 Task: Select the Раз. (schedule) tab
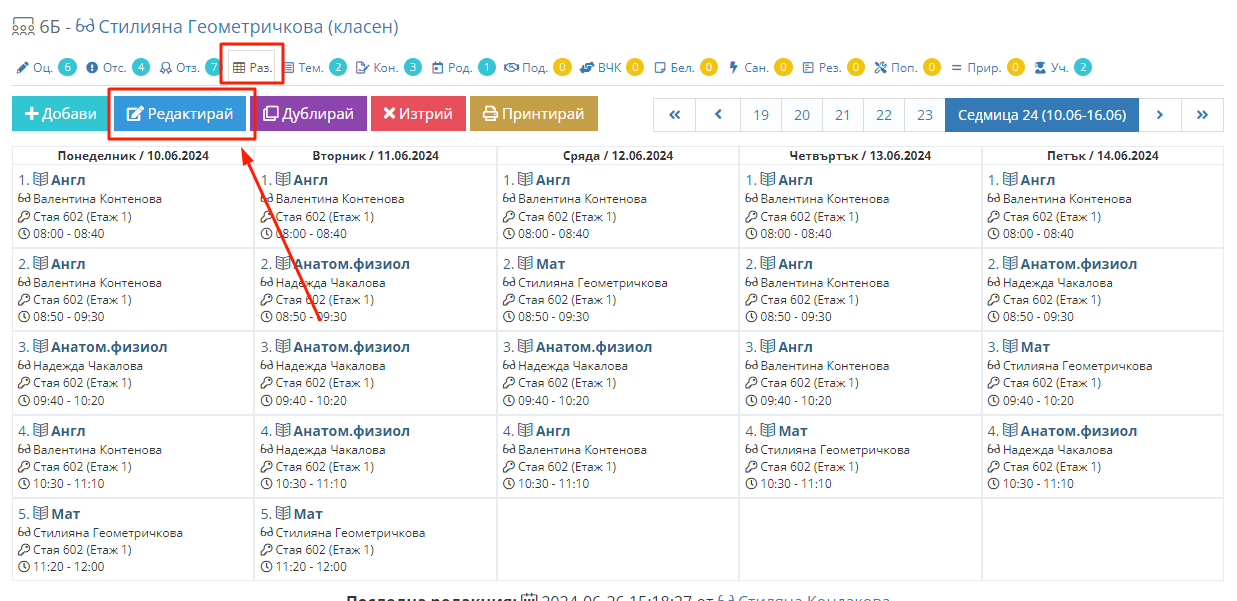pos(252,68)
